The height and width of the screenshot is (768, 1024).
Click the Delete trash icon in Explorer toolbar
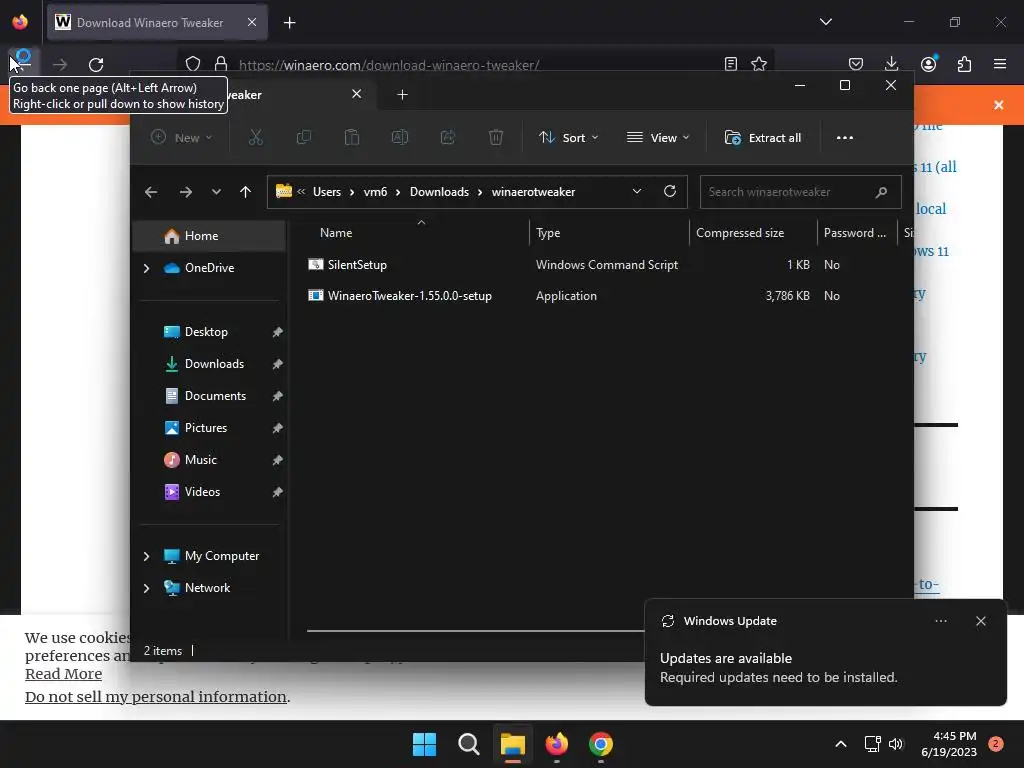(496, 138)
